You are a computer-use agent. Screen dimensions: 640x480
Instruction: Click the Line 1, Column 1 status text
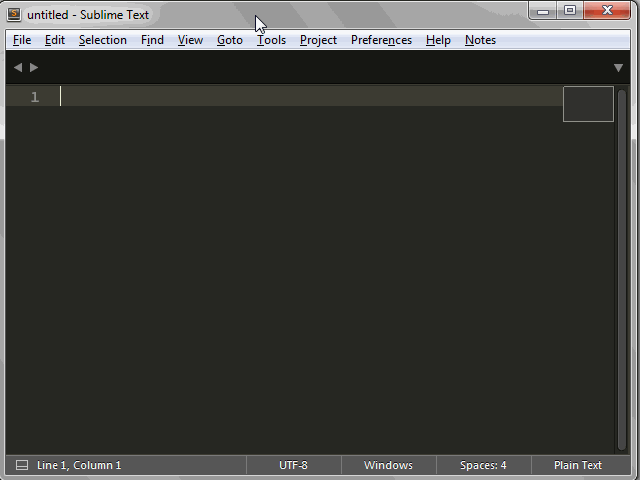pyautogui.click(x=79, y=465)
